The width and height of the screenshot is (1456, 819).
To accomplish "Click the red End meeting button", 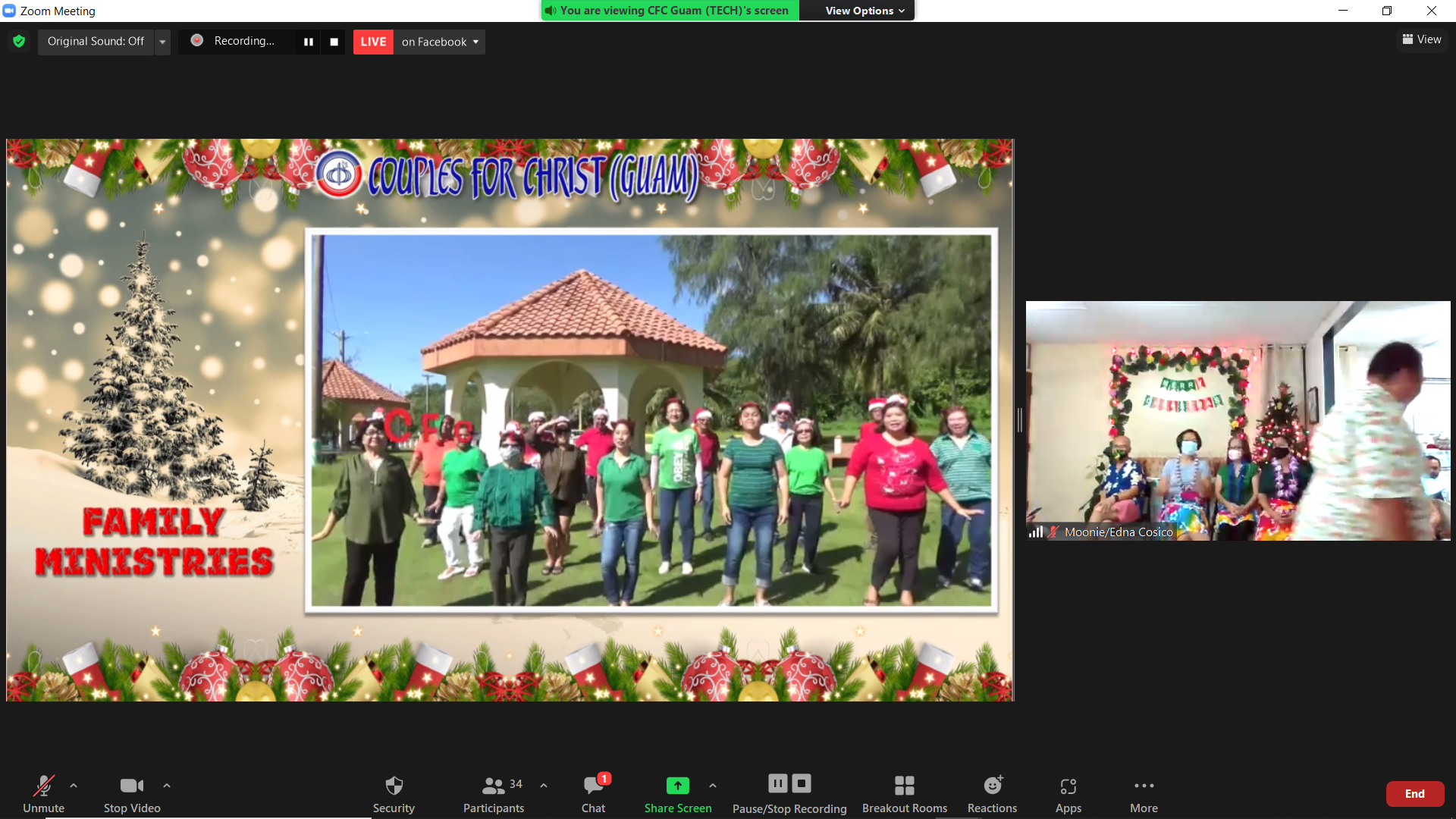I will click(x=1415, y=794).
